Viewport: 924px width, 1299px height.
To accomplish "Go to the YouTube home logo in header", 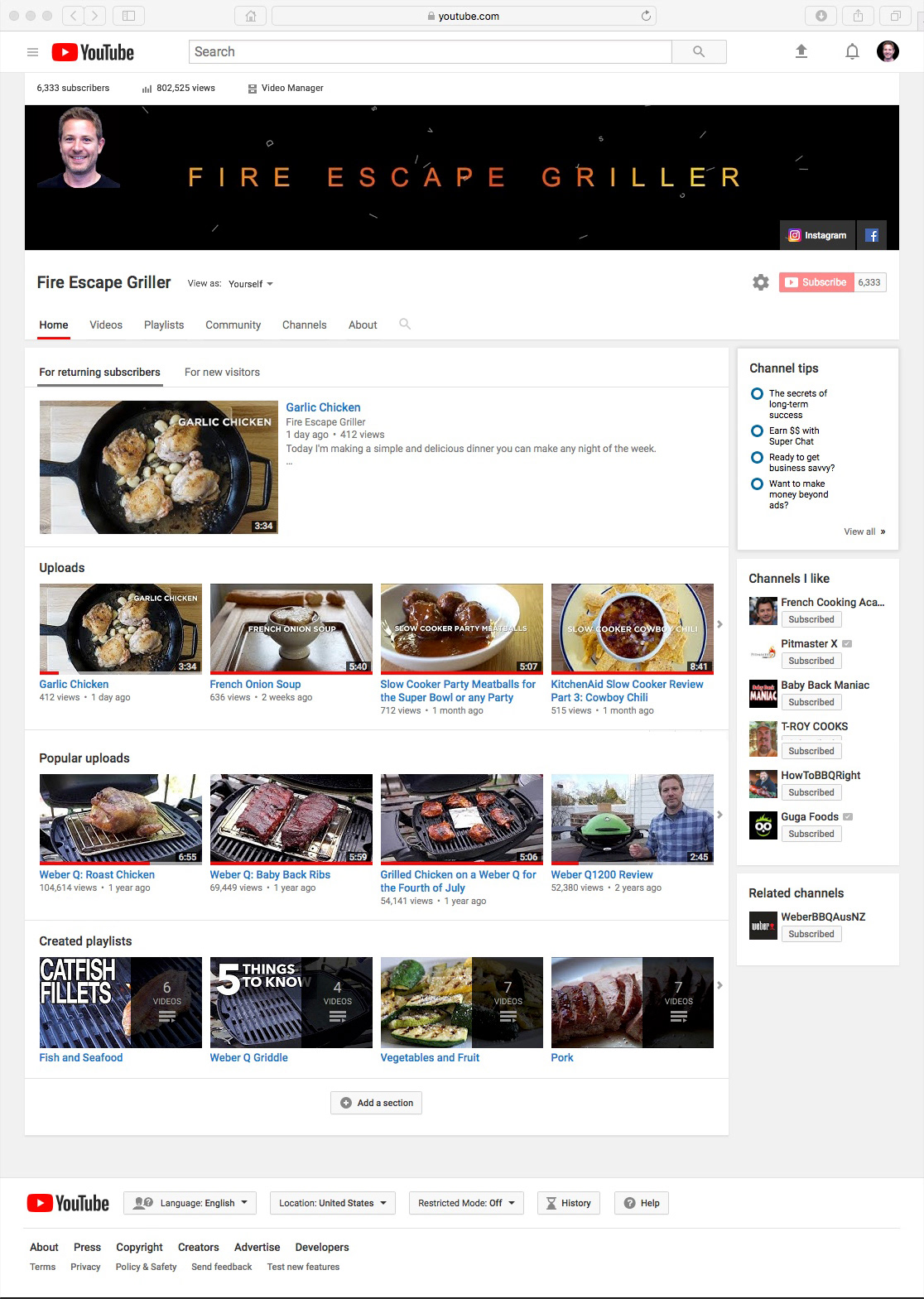I will tap(93, 52).
